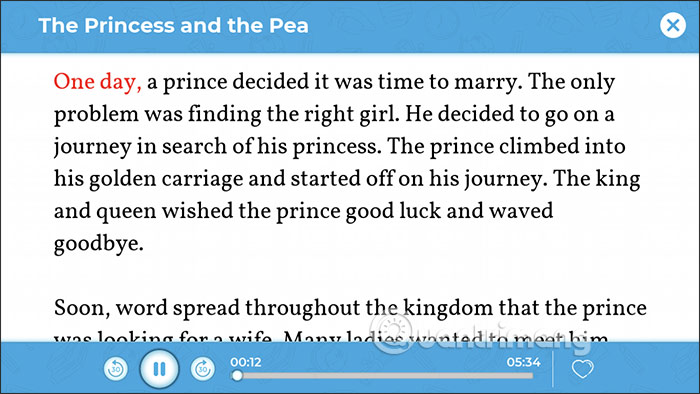700x394 pixels.
Task: Click the title The Princess and the Pea
Action: coord(173,25)
